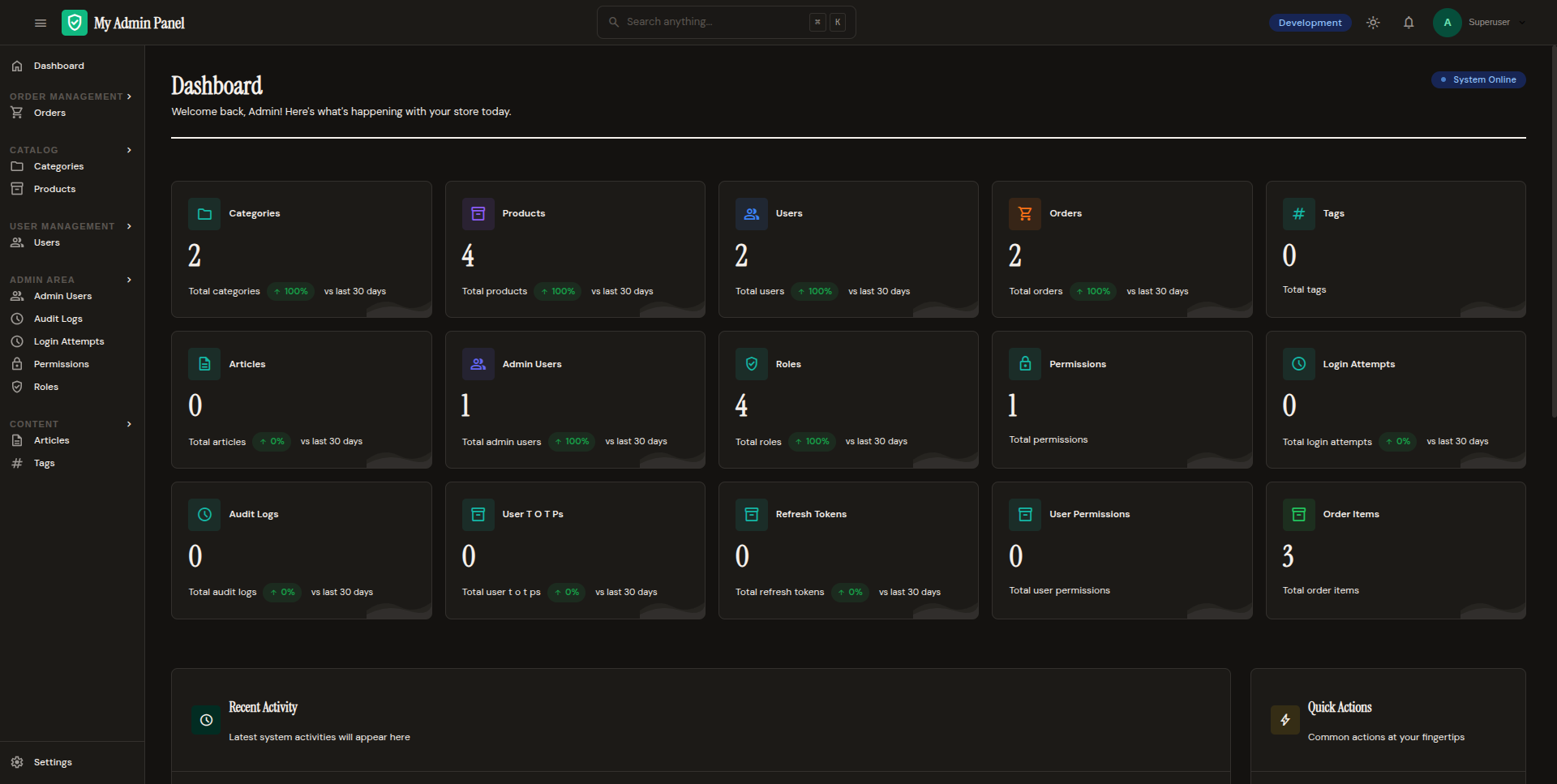Image resolution: width=1557 pixels, height=784 pixels.
Task: Click the Quick Actions lightning icon
Action: pyautogui.click(x=1285, y=720)
